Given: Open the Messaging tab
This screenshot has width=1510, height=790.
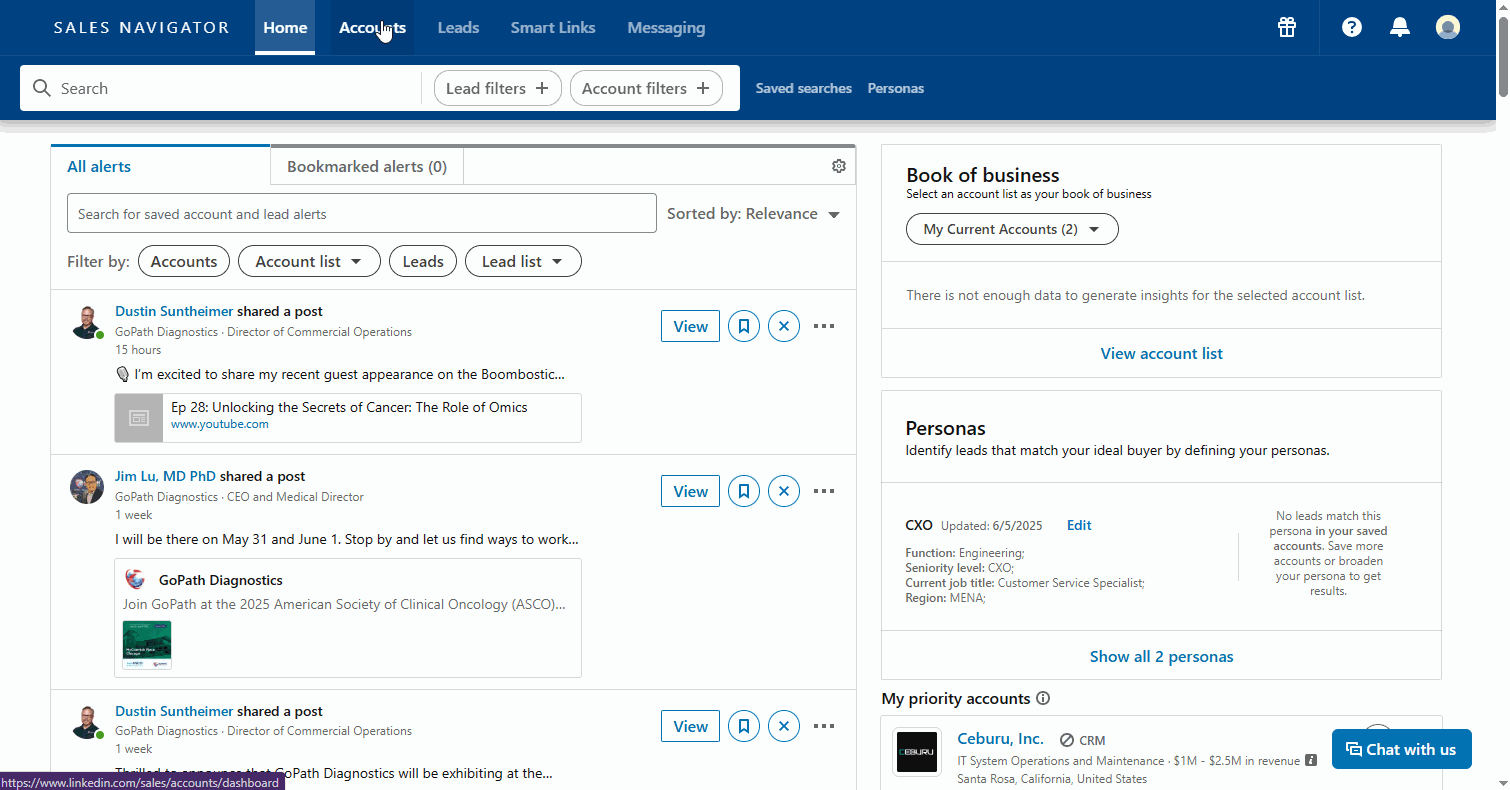Looking at the screenshot, I should (x=666, y=28).
